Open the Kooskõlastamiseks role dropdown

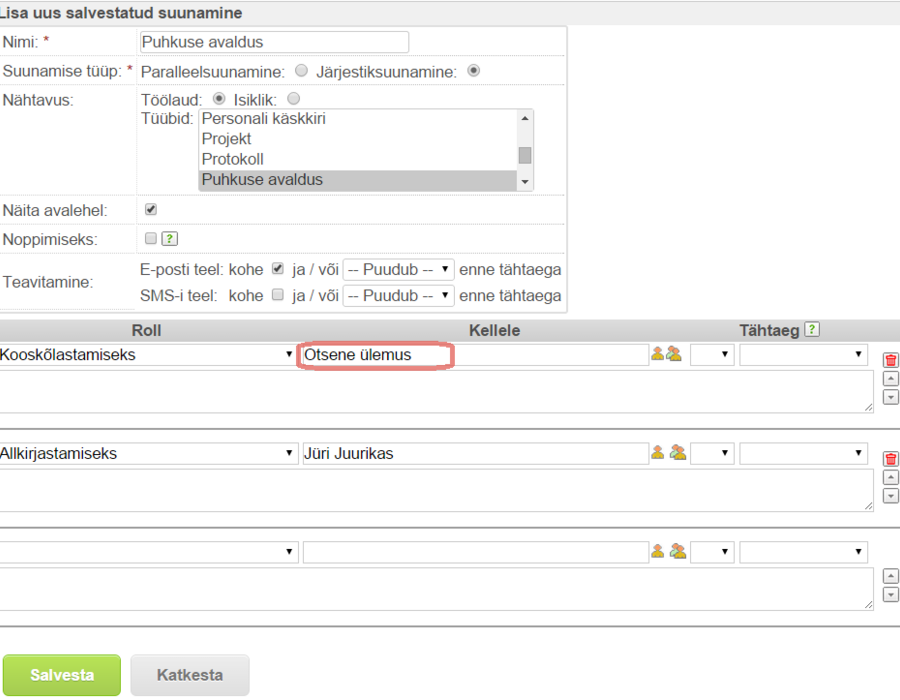[x=149, y=355]
